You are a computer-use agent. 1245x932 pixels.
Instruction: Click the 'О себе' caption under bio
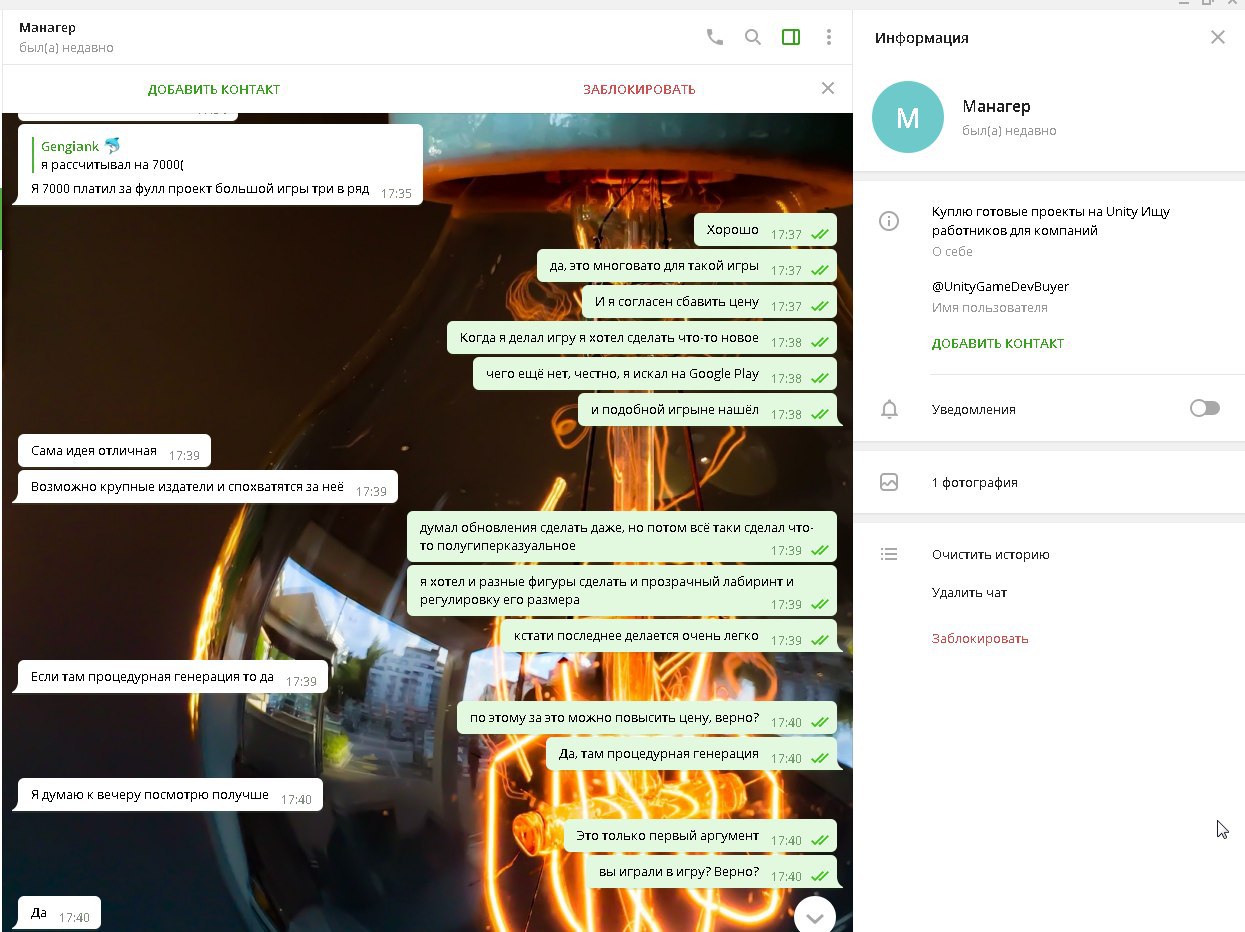click(x=952, y=251)
